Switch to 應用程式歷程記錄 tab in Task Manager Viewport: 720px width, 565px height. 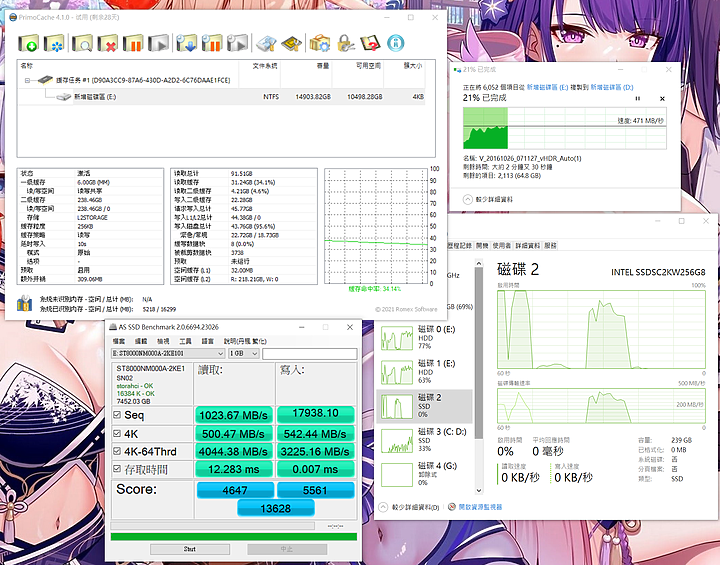click(460, 246)
